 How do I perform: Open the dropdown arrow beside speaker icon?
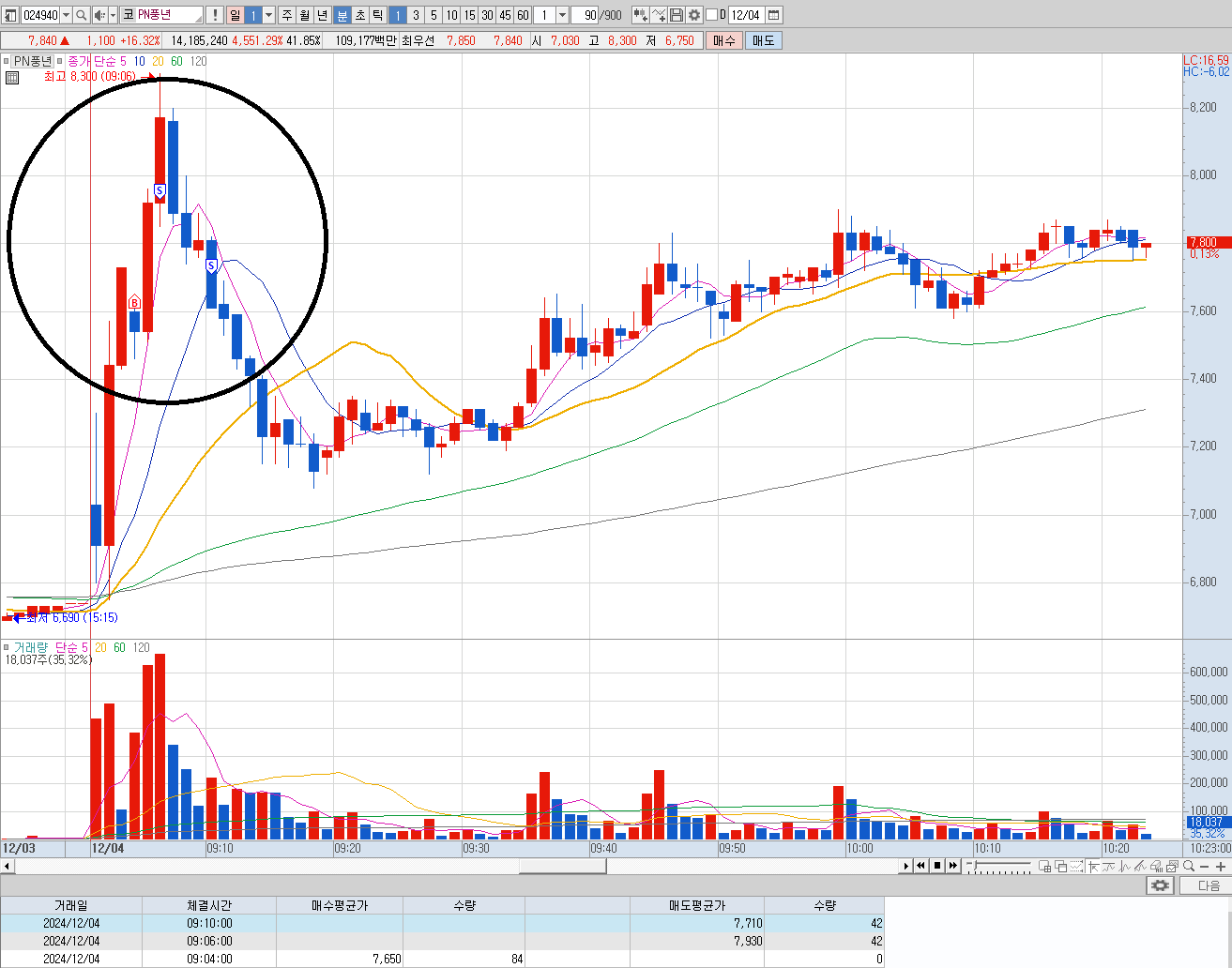[114, 15]
